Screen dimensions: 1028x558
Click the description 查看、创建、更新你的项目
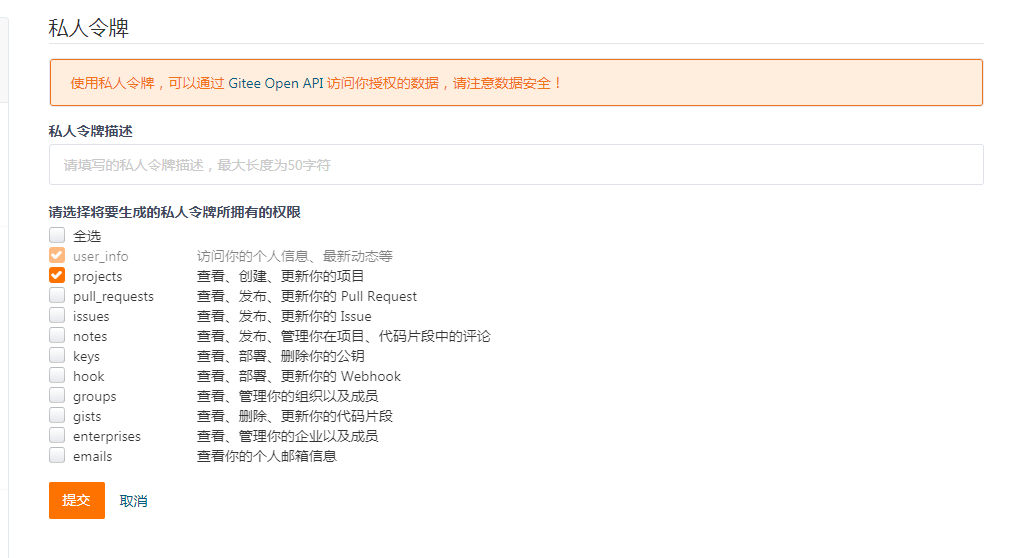pos(281,276)
